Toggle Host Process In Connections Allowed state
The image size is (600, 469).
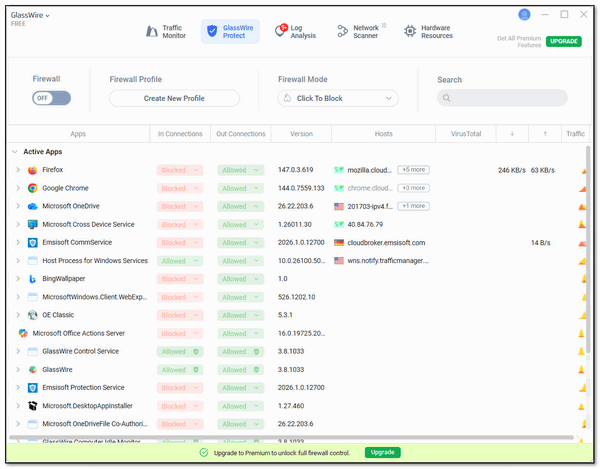pyautogui.click(x=180, y=261)
